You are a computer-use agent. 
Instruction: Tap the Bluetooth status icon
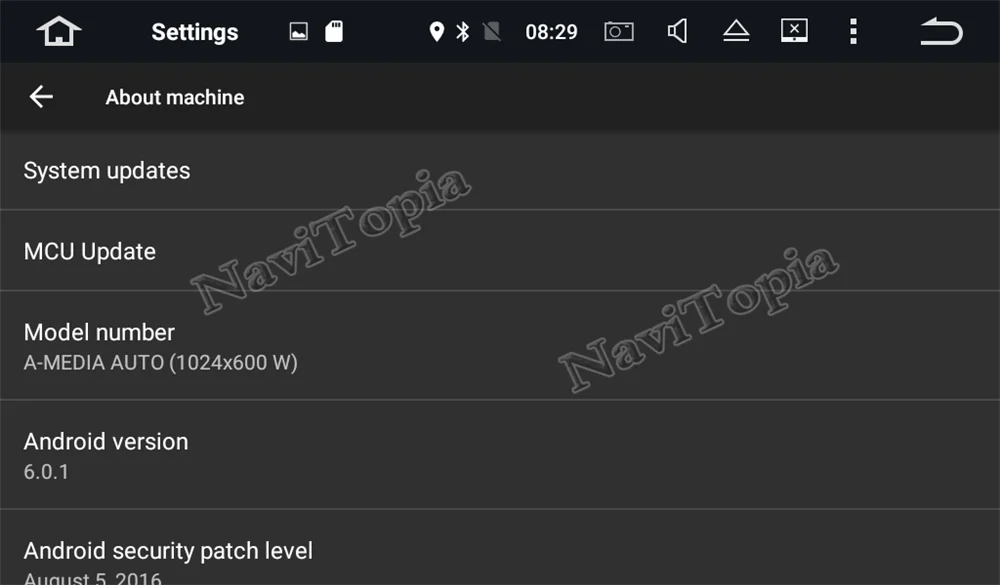click(x=463, y=31)
